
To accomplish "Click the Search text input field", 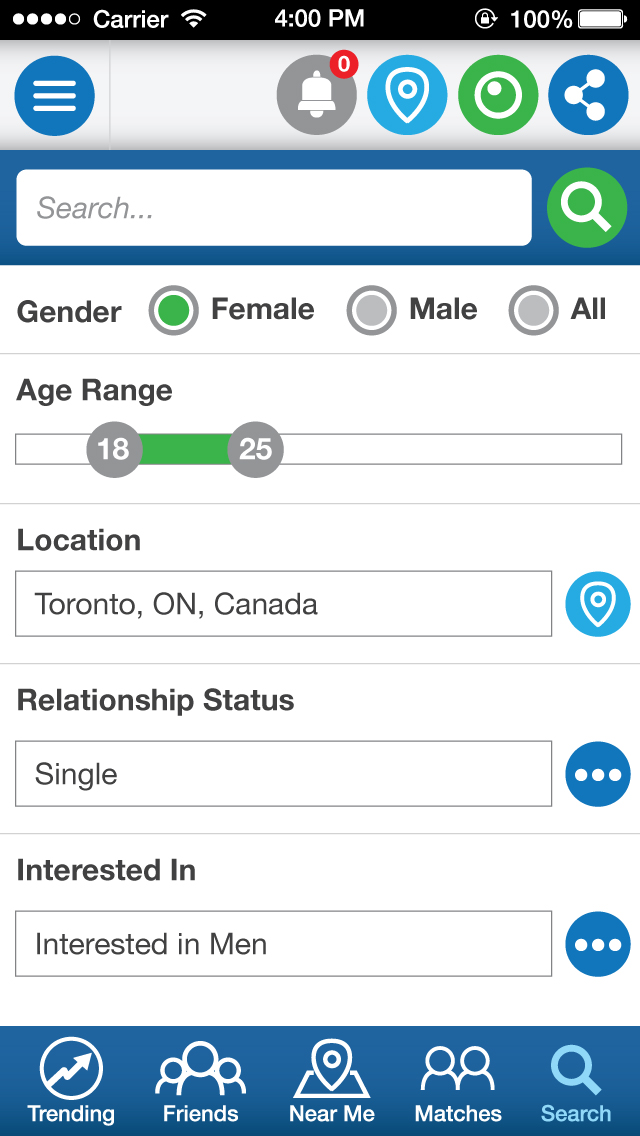I will click(274, 208).
